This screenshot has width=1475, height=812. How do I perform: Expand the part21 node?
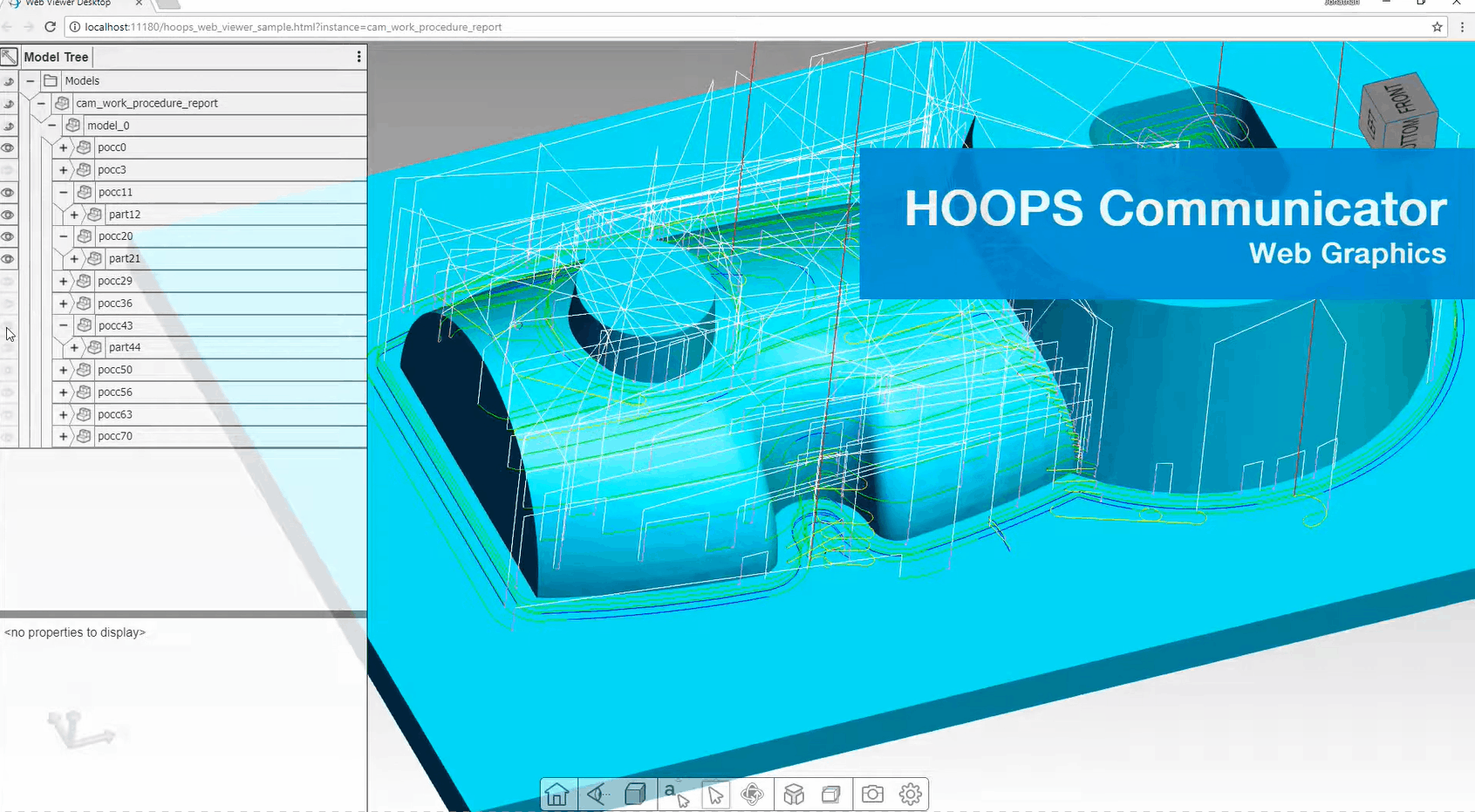click(x=74, y=259)
